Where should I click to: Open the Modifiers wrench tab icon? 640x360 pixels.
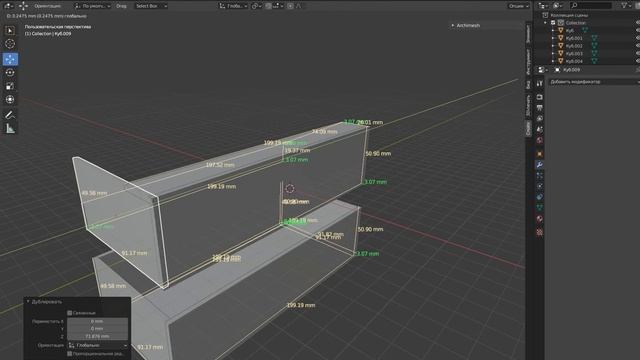pos(540,164)
